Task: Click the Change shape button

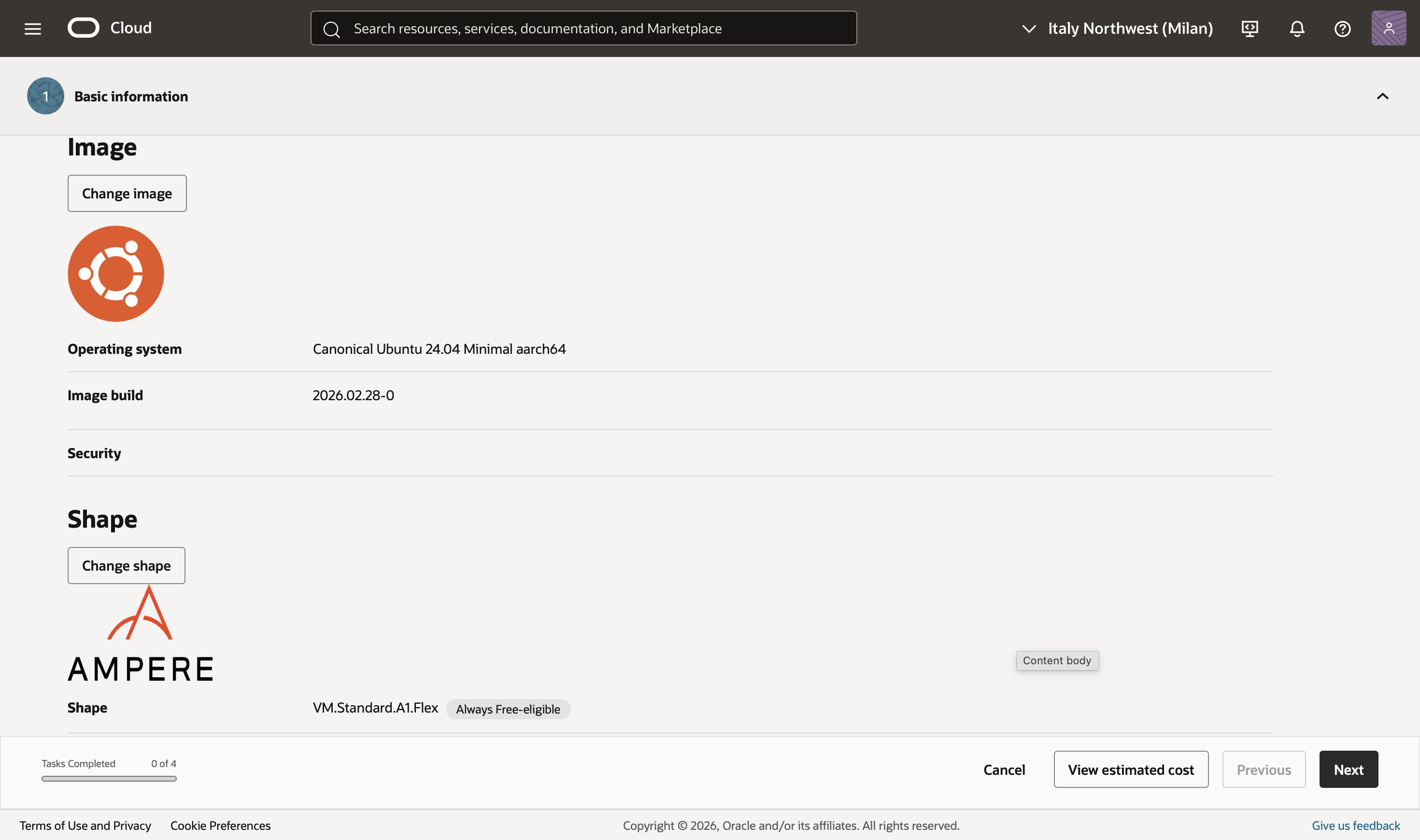Action: coord(126,565)
